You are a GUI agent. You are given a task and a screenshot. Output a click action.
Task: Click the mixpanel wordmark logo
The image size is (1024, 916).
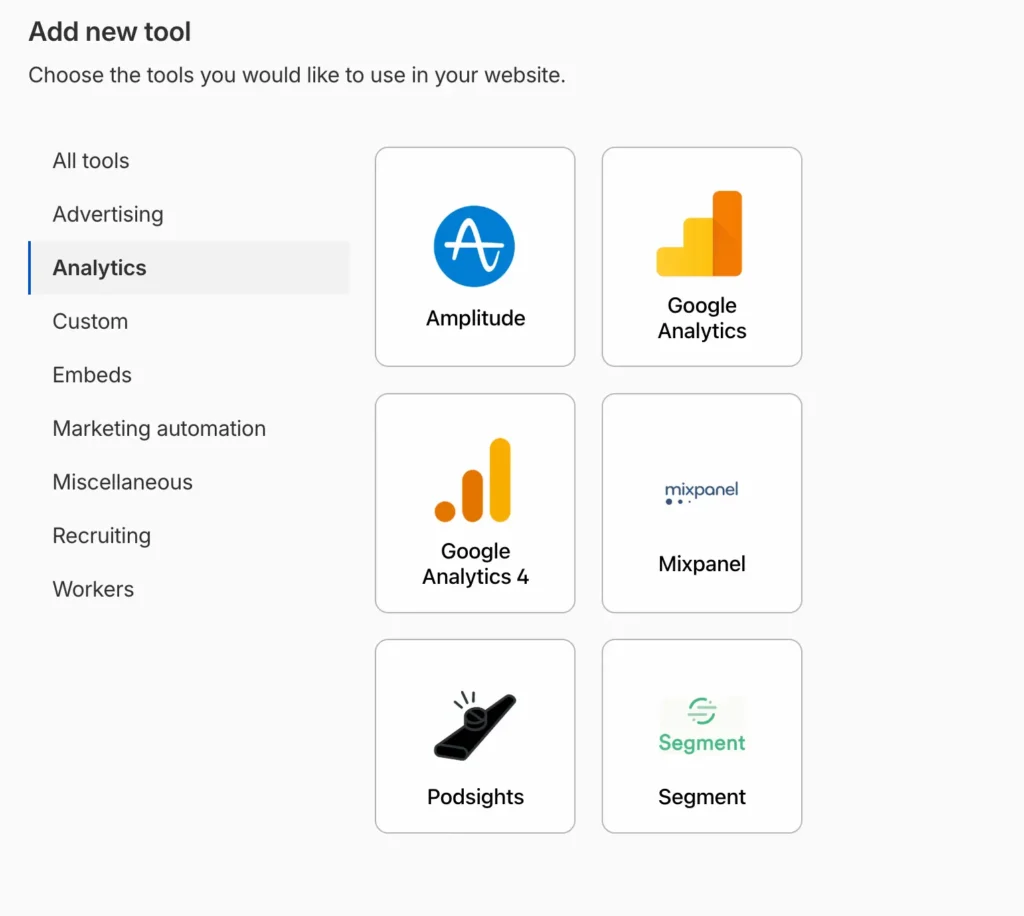(x=701, y=493)
